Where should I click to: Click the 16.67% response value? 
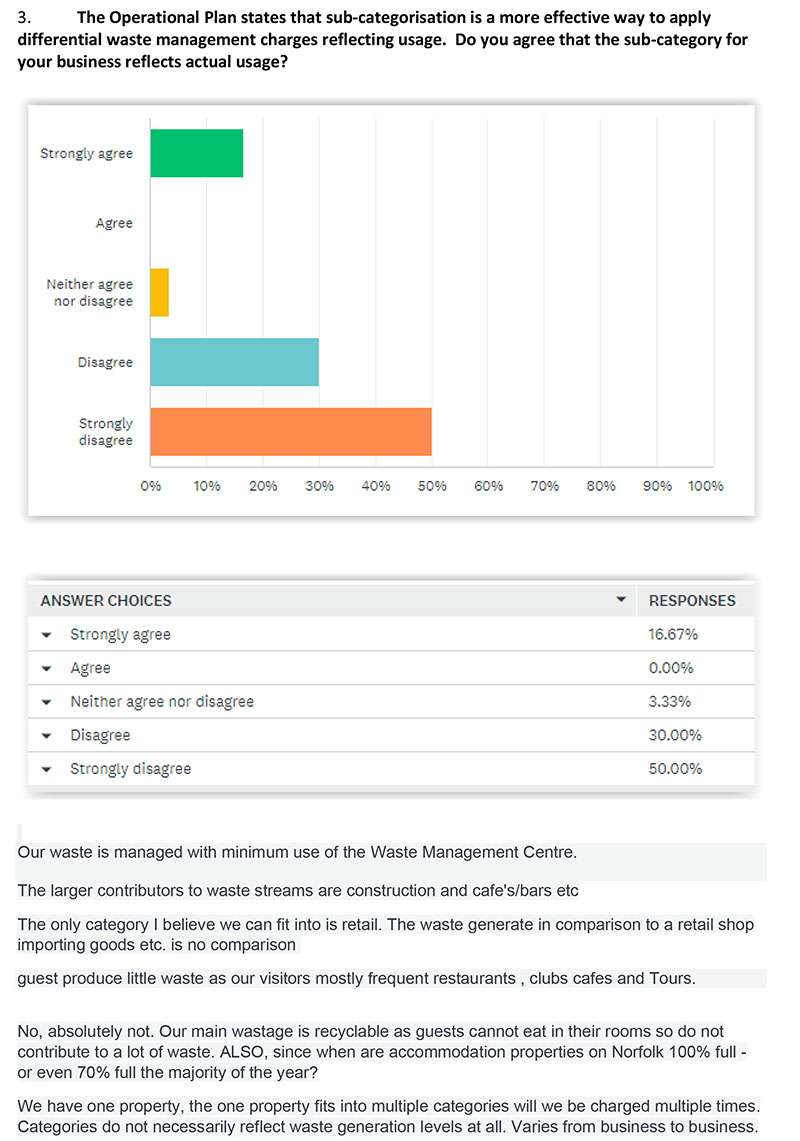[673, 635]
